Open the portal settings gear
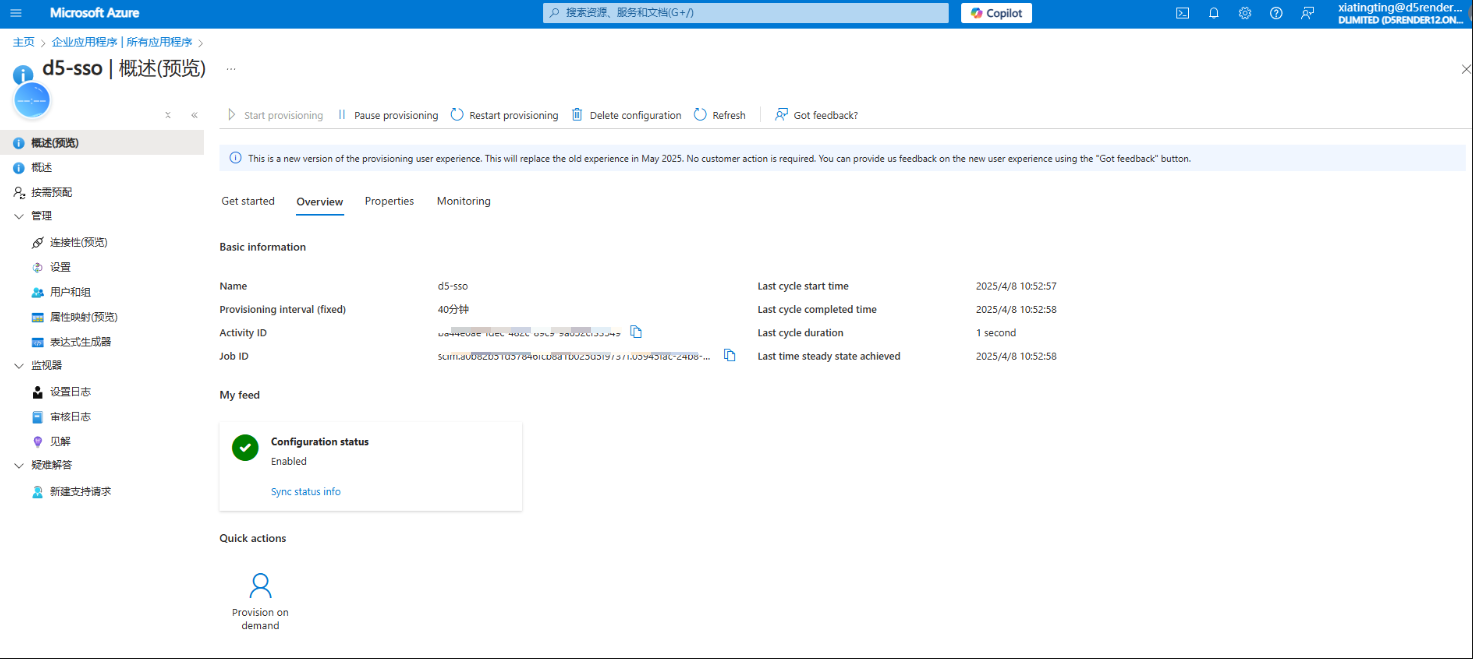The height and width of the screenshot is (659, 1473). (1245, 13)
